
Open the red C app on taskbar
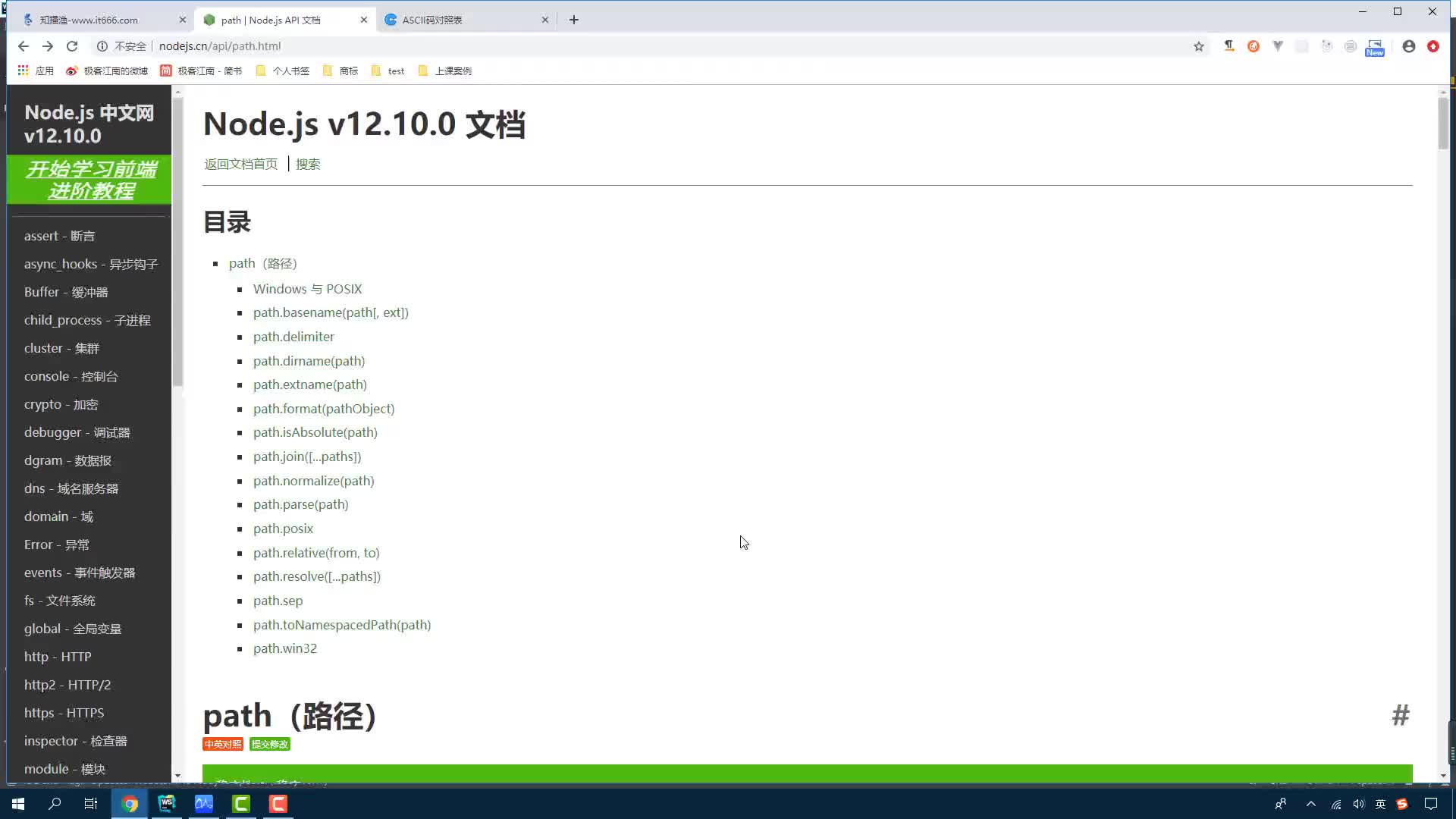[278, 804]
